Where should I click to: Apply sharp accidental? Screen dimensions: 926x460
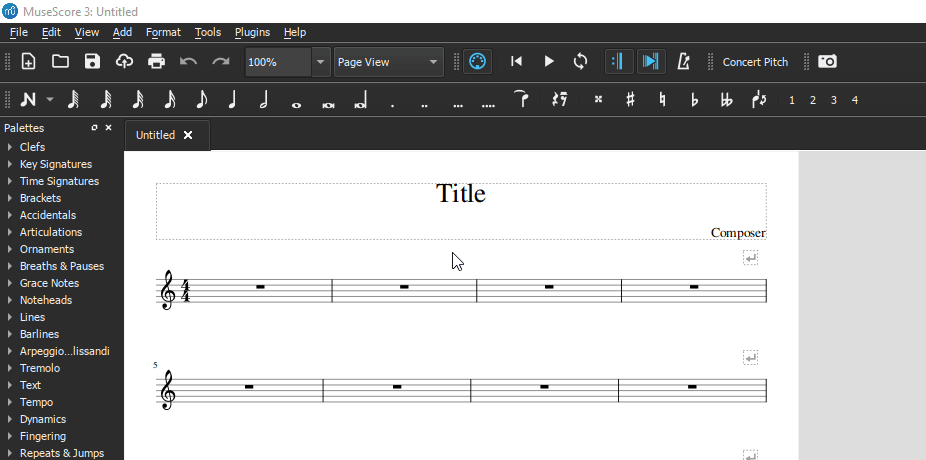(x=630, y=100)
